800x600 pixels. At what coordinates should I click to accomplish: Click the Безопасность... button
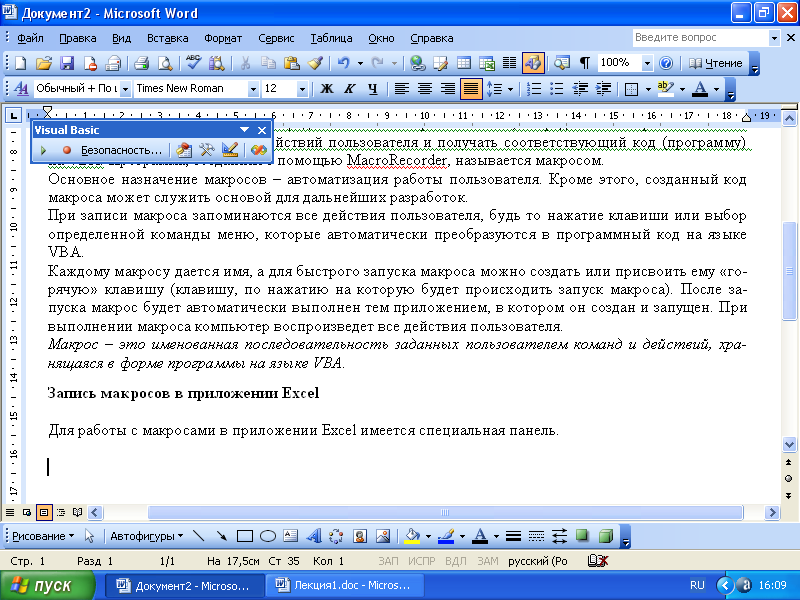click(x=121, y=150)
